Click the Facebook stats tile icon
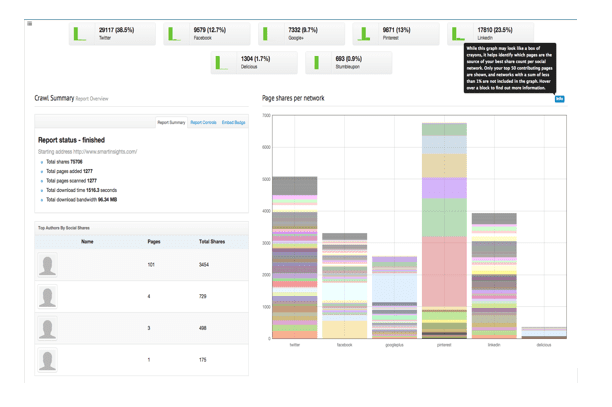 (172, 35)
